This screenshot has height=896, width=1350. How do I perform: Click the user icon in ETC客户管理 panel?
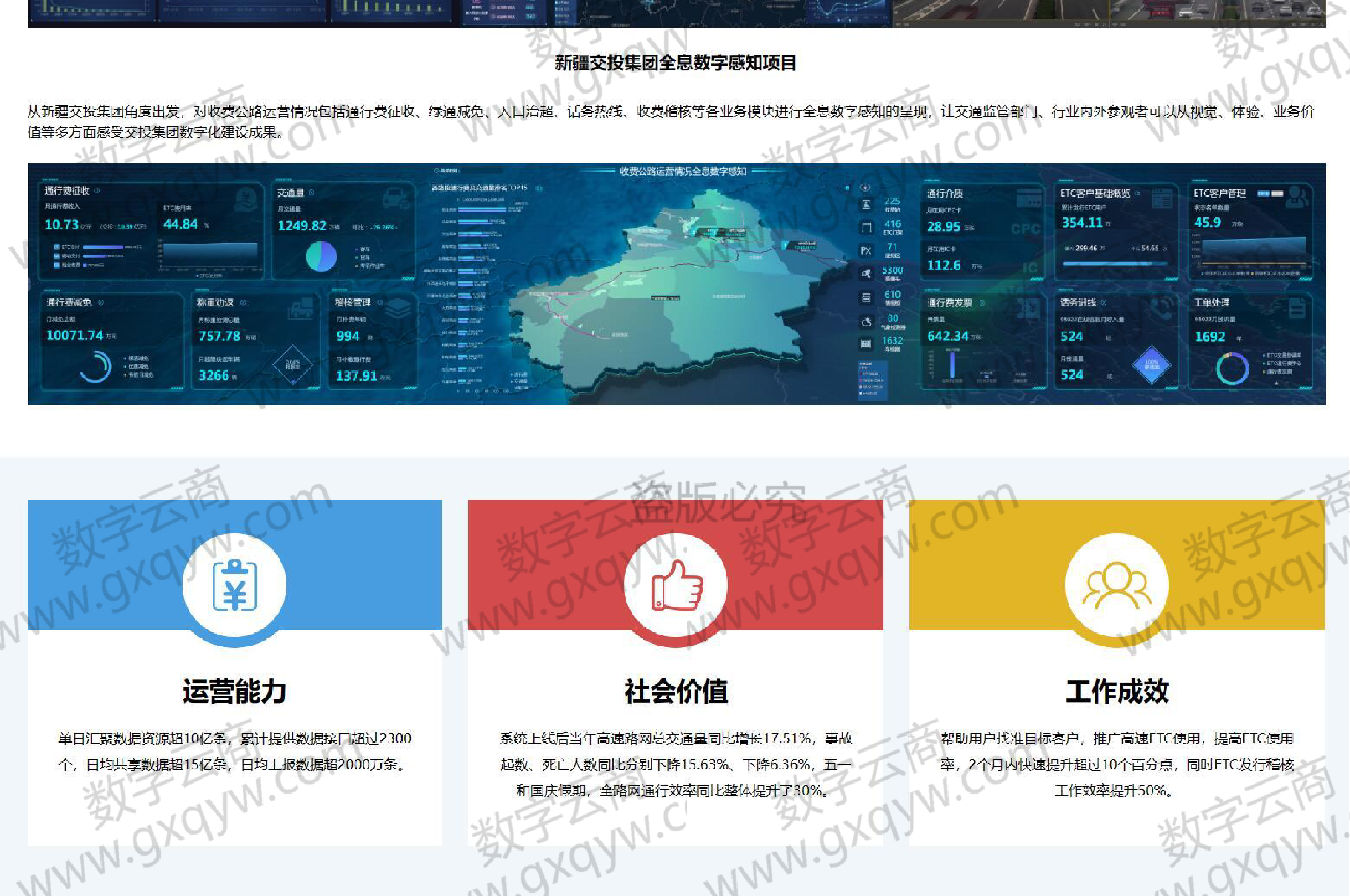[1297, 197]
